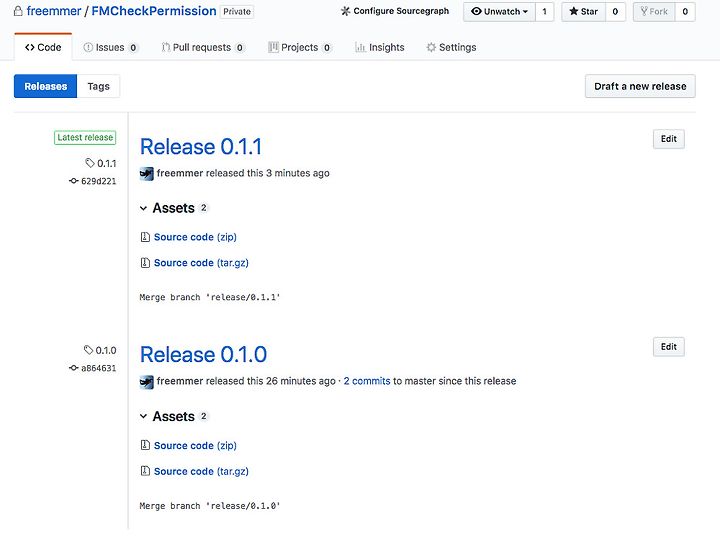720x545 pixels.
Task: Open tag 0.1.1 link
Action: [107, 163]
